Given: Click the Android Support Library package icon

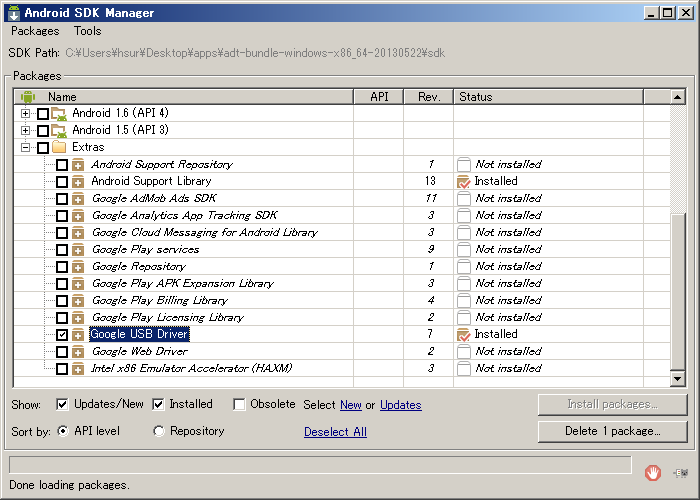Looking at the screenshot, I should (x=78, y=182).
